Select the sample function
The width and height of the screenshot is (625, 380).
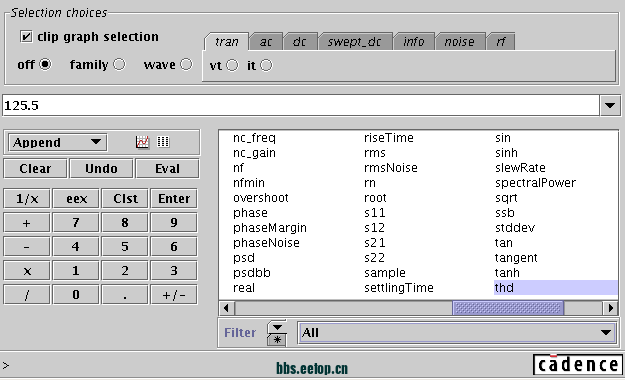[385, 272]
